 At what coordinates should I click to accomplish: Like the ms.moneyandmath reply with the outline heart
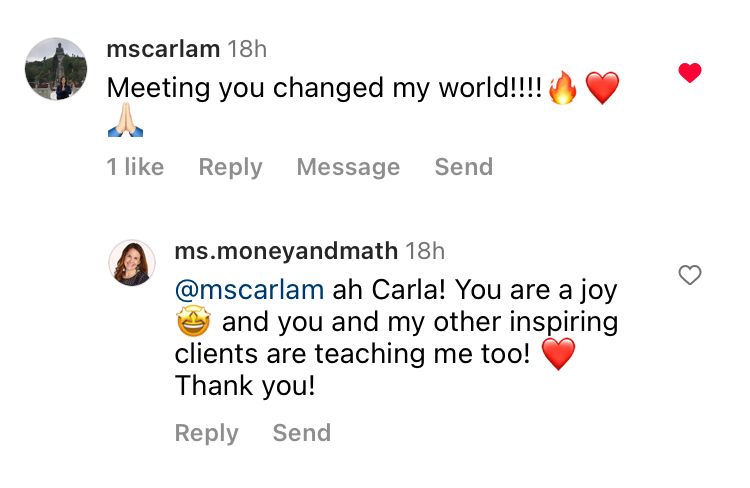690,275
